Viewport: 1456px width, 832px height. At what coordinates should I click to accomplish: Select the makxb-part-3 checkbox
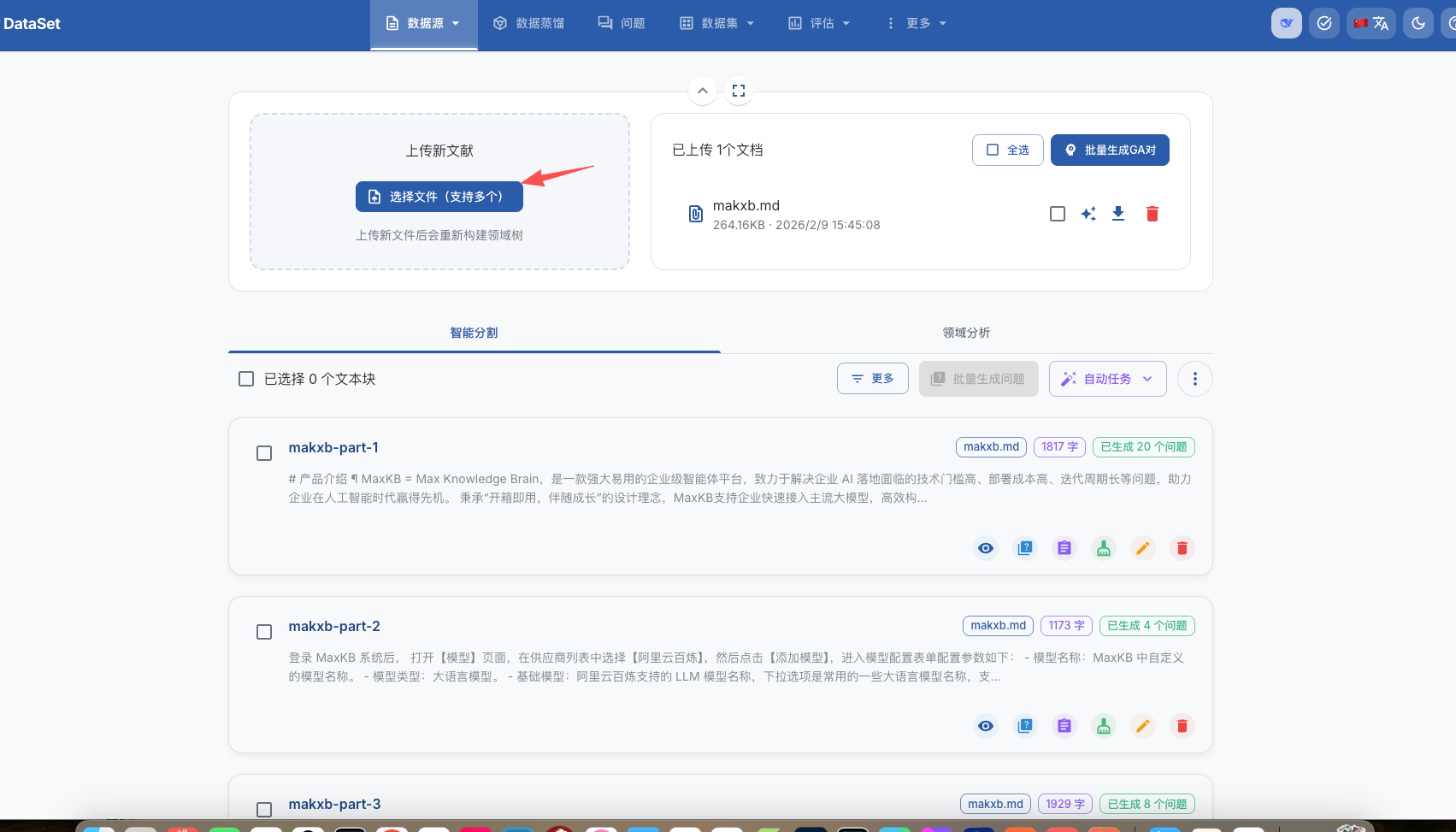(264, 809)
